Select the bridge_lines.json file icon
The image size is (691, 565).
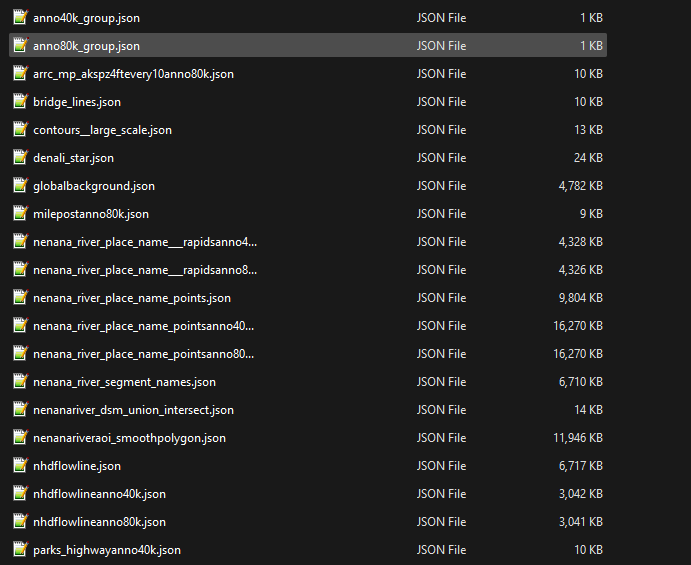20,102
